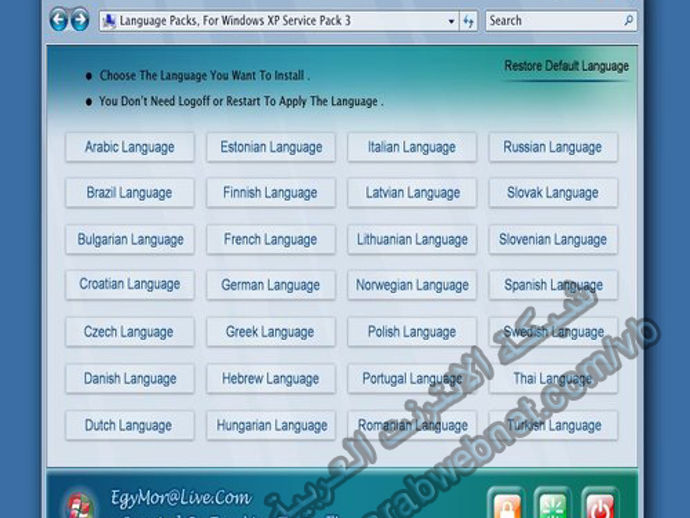Click the magnifier icon in Search box

click(x=628, y=20)
